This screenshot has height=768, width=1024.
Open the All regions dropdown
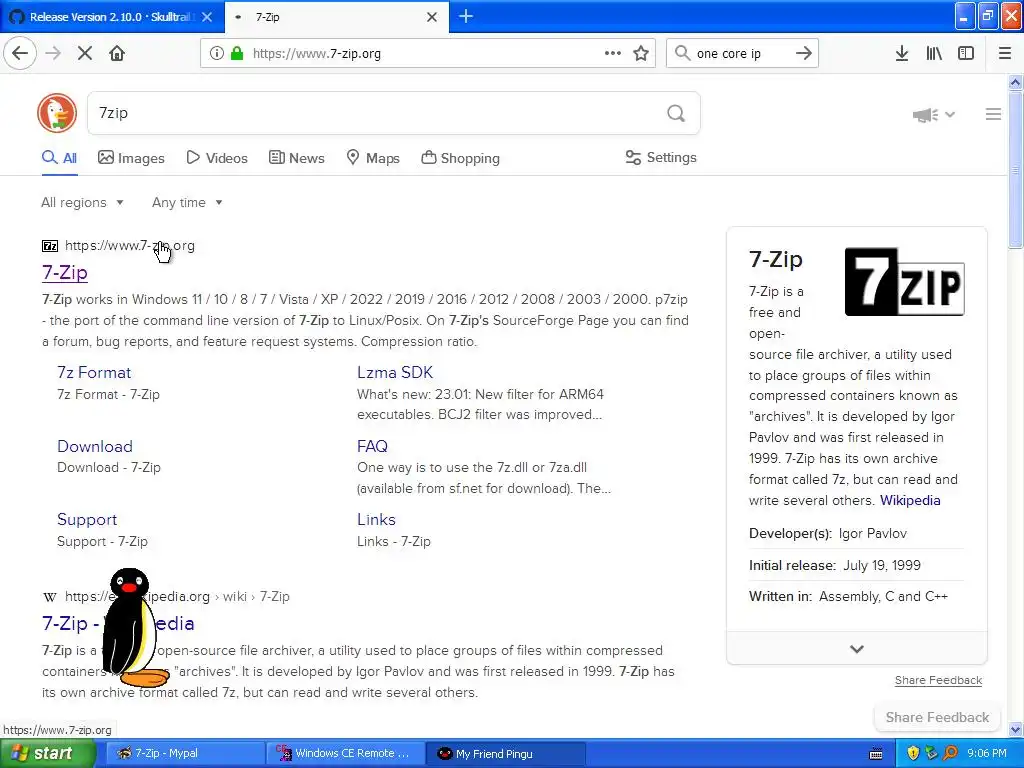82,202
